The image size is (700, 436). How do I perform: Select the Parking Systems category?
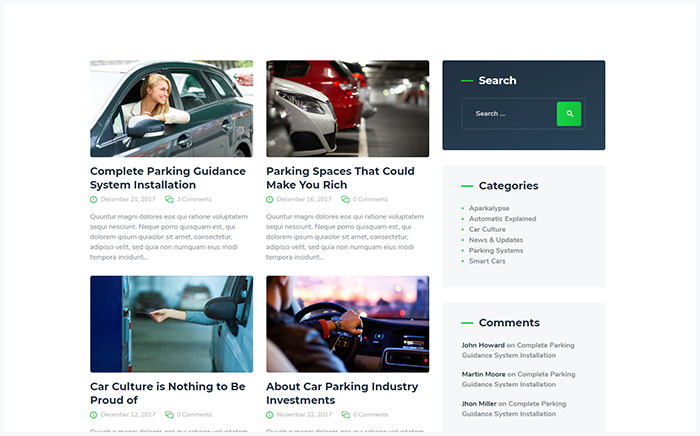pyautogui.click(x=496, y=251)
